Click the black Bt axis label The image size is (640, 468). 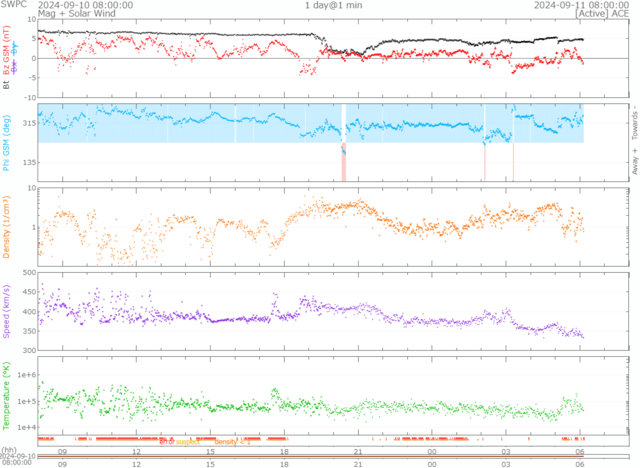(x=7, y=85)
